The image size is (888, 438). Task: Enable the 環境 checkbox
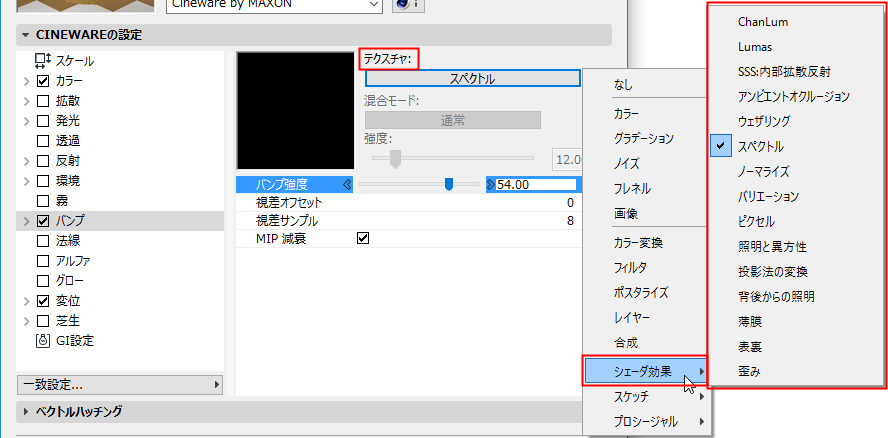pos(43,181)
